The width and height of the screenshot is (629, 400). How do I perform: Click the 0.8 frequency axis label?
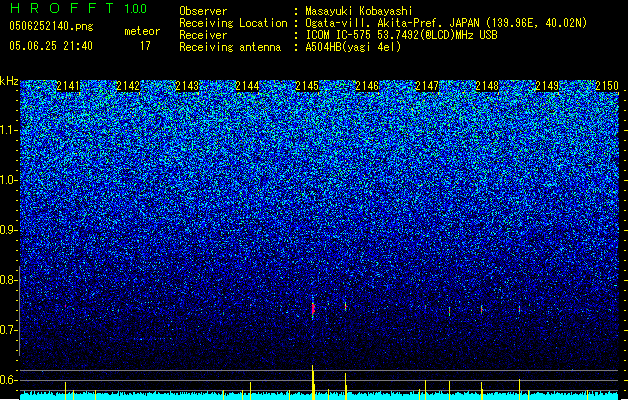point(9,280)
